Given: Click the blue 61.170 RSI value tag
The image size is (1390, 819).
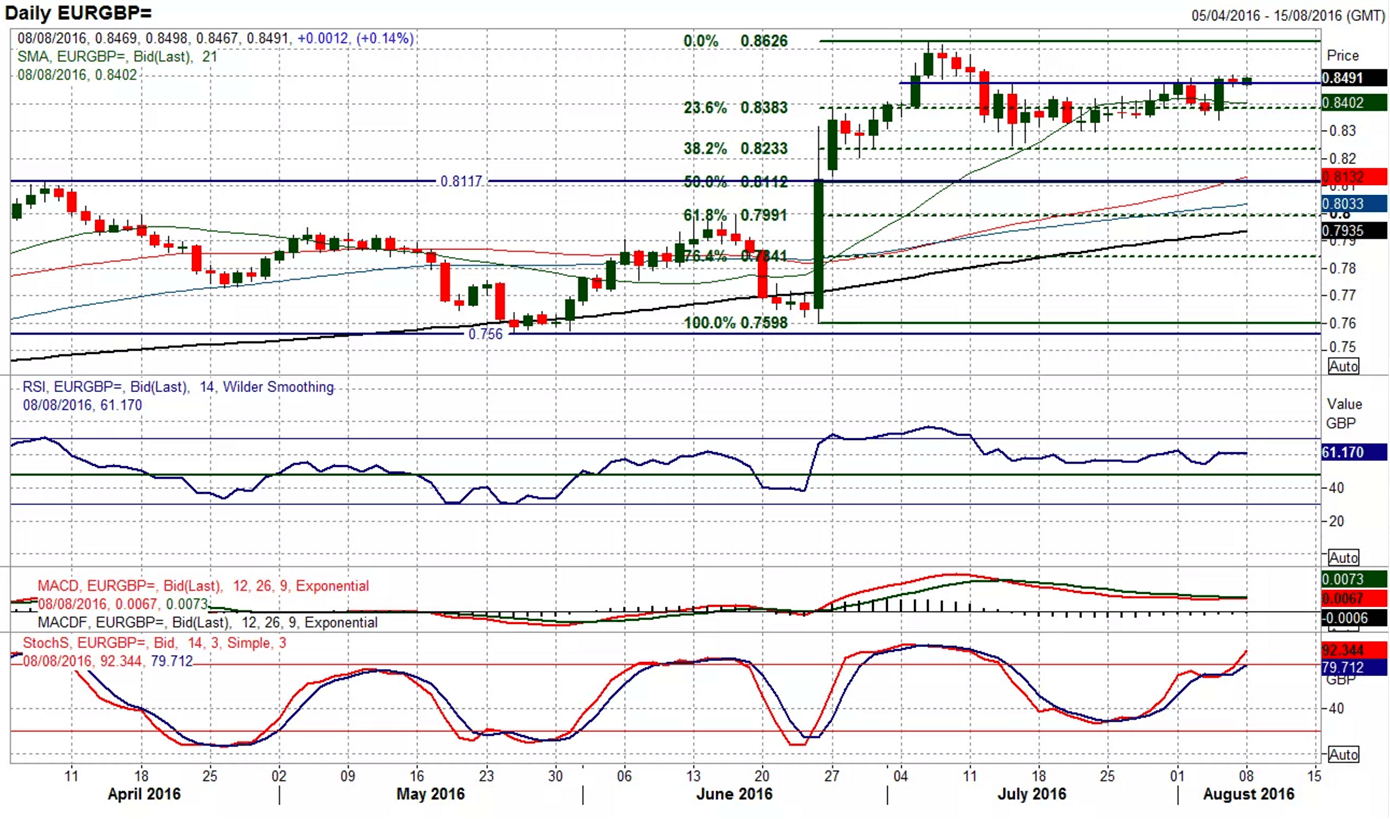Looking at the screenshot, I should pyautogui.click(x=1353, y=452).
